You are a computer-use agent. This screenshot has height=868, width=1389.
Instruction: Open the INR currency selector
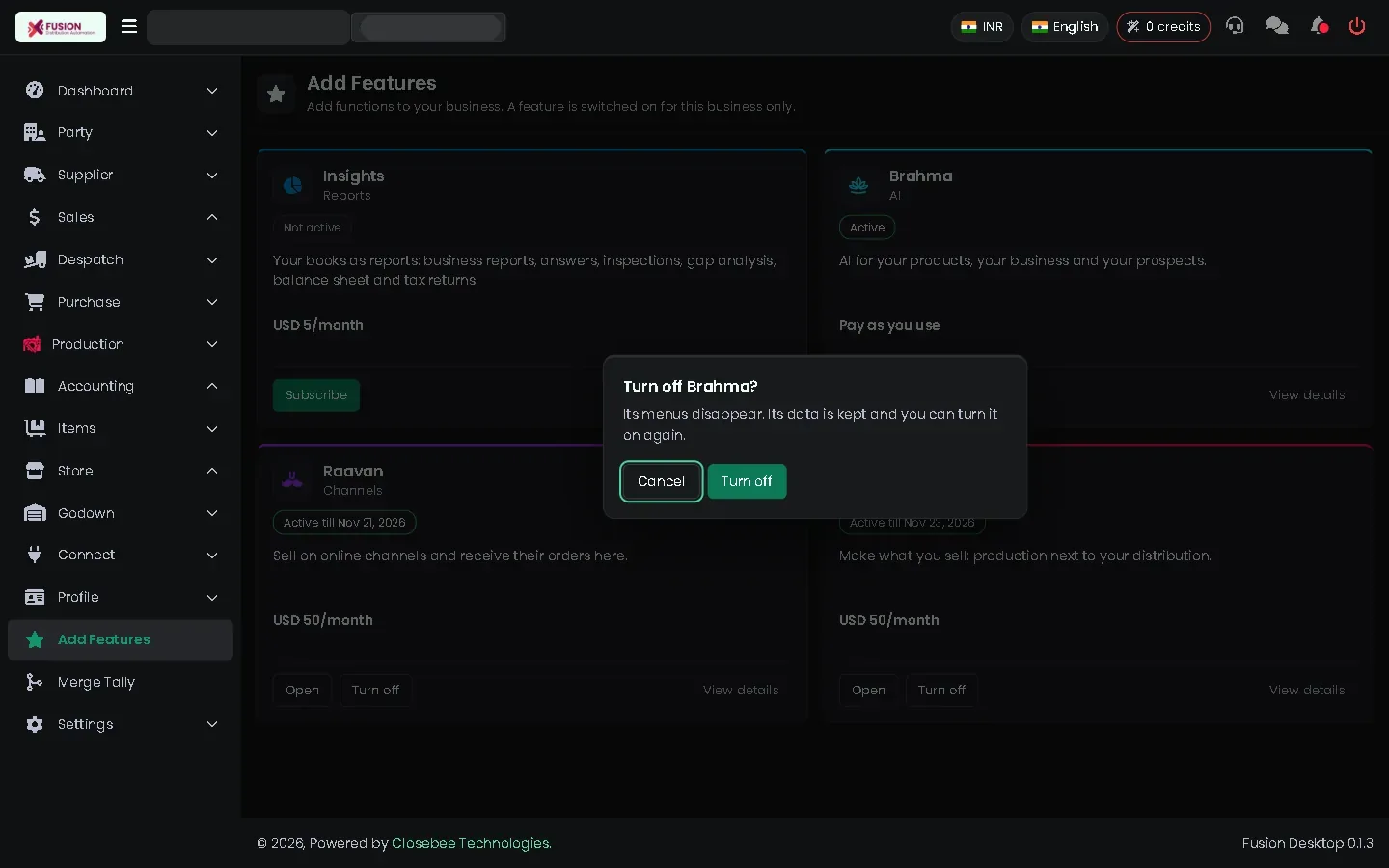[982, 27]
